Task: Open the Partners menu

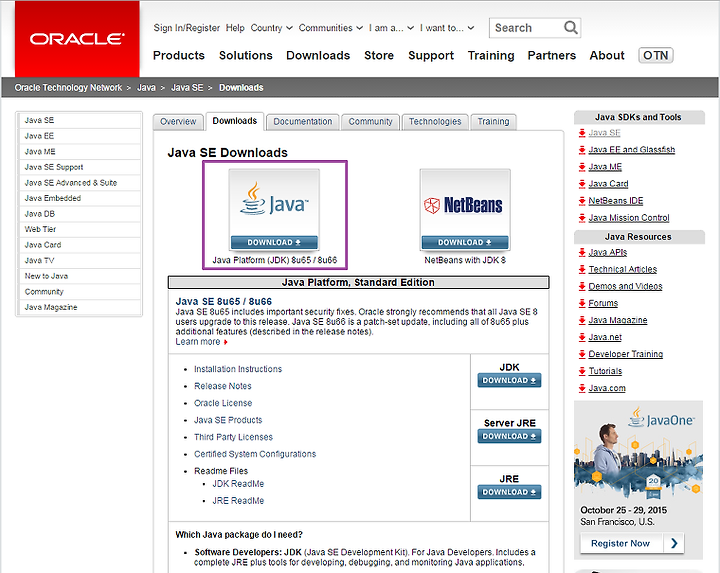Action: pyautogui.click(x=551, y=56)
